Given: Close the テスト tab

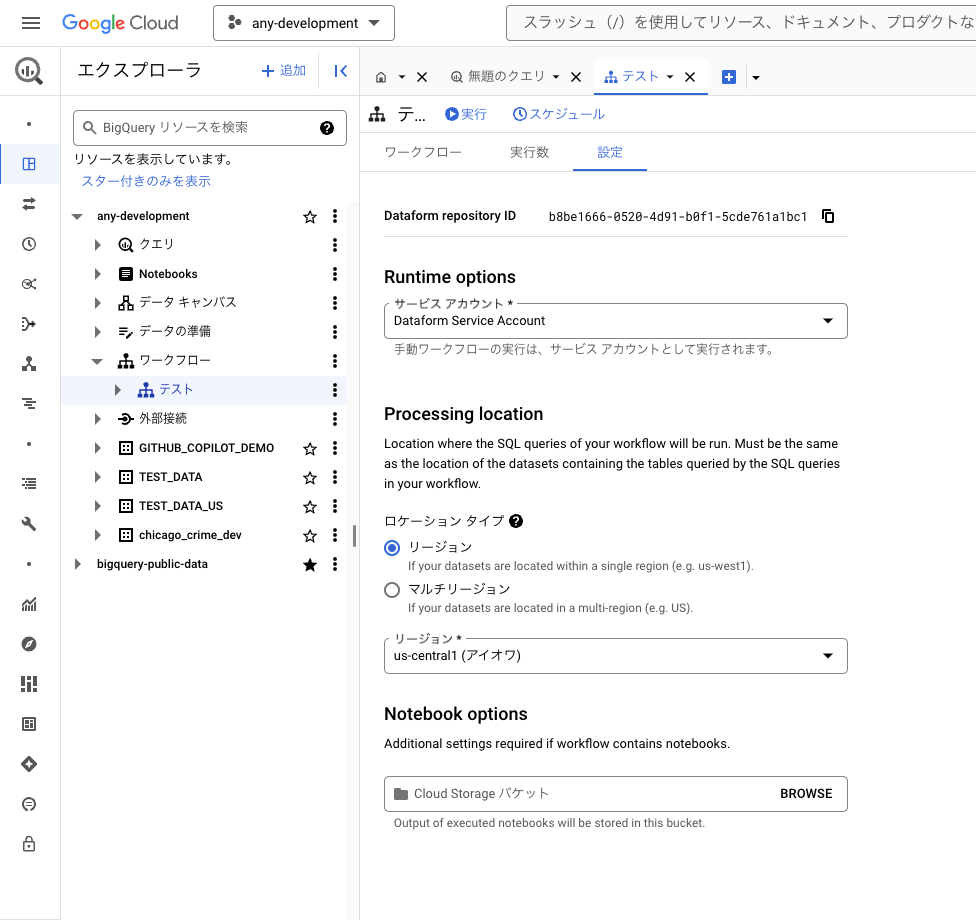Looking at the screenshot, I should click(x=690, y=77).
